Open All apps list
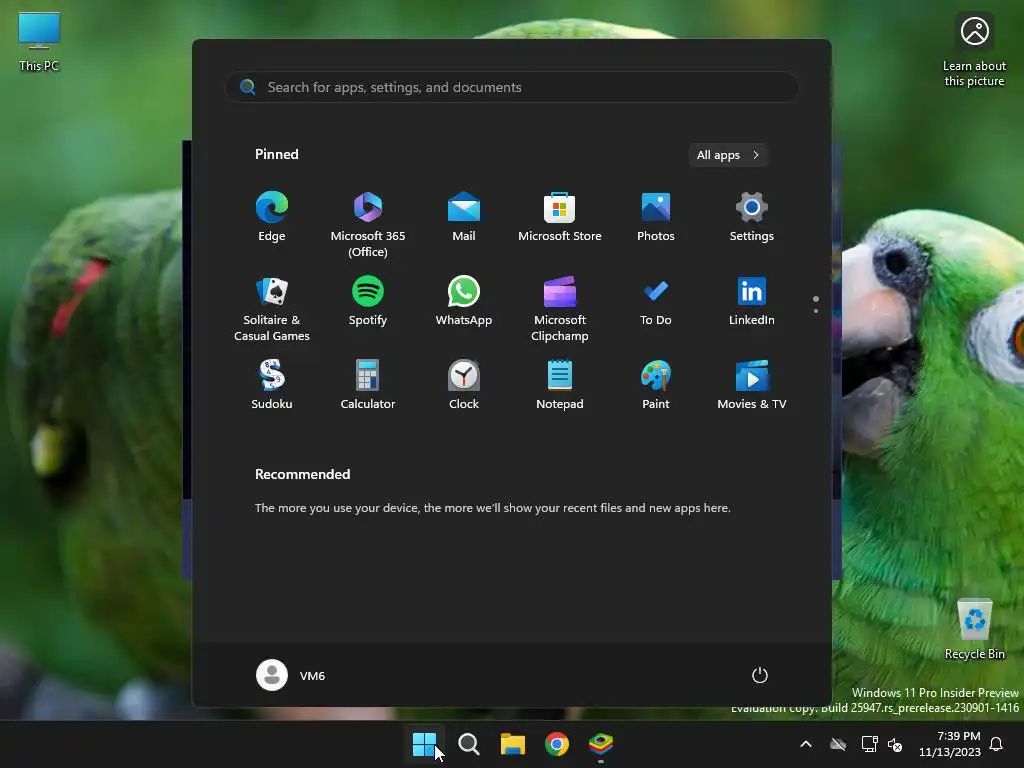This screenshot has width=1024, height=768. point(728,155)
